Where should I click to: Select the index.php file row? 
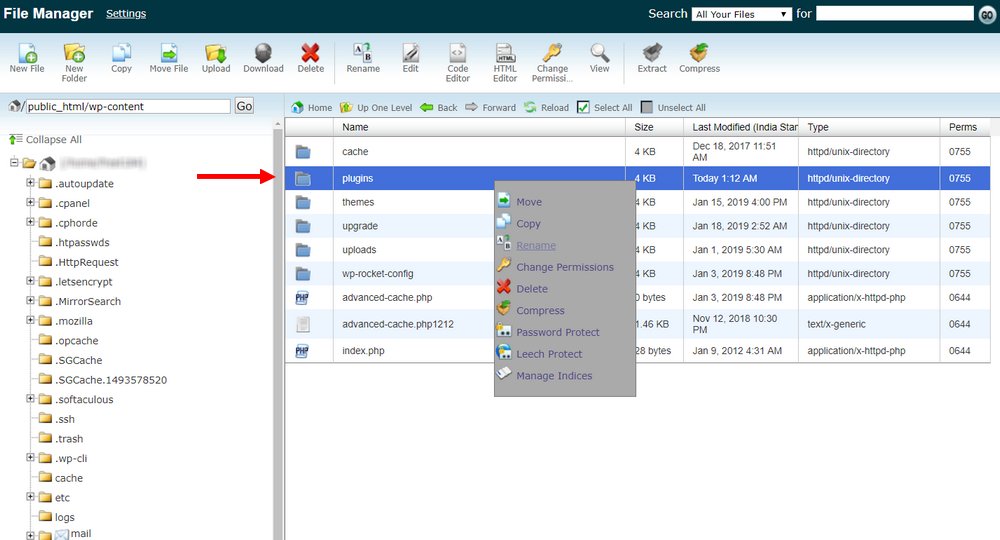363,351
